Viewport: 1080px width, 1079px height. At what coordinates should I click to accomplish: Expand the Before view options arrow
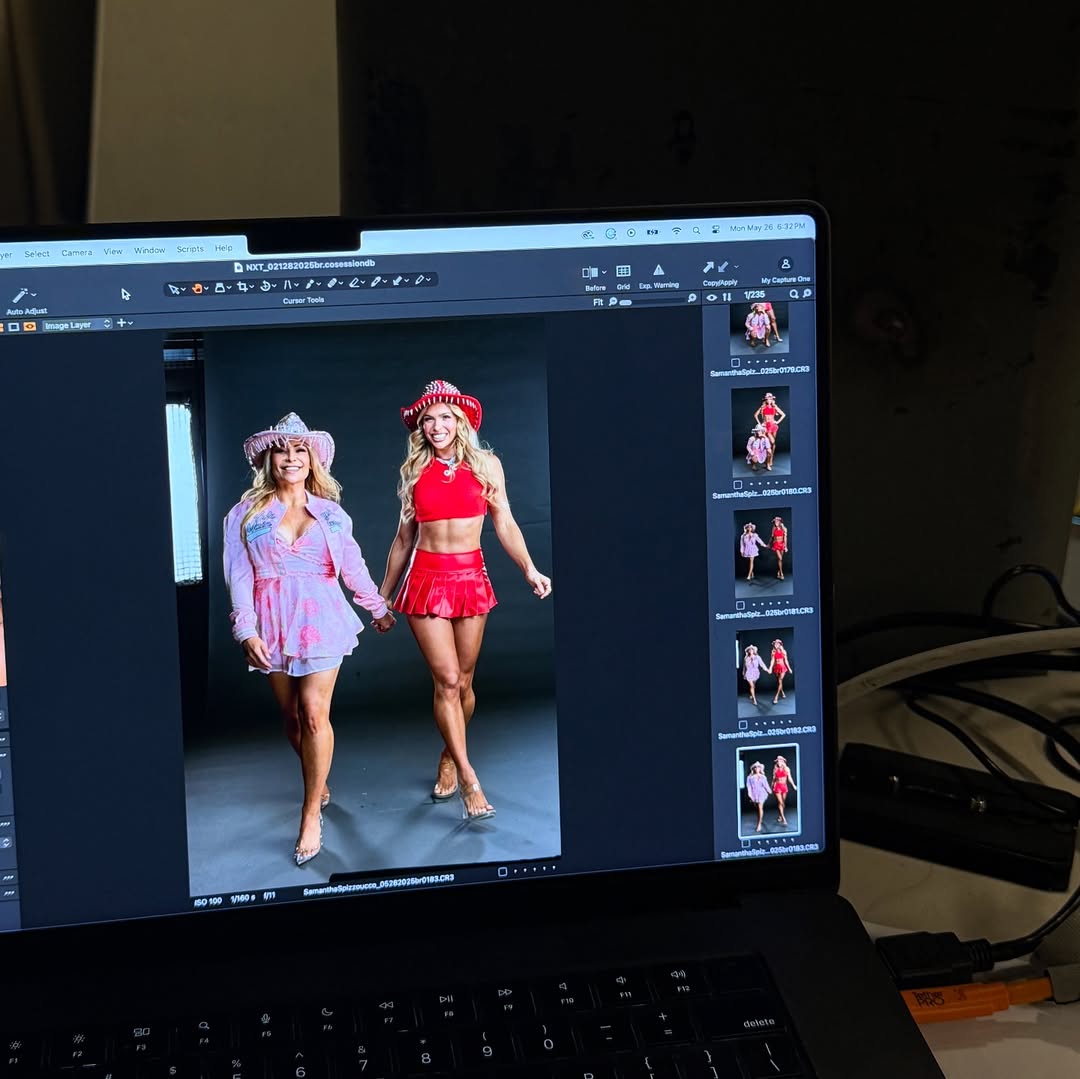coord(605,272)
